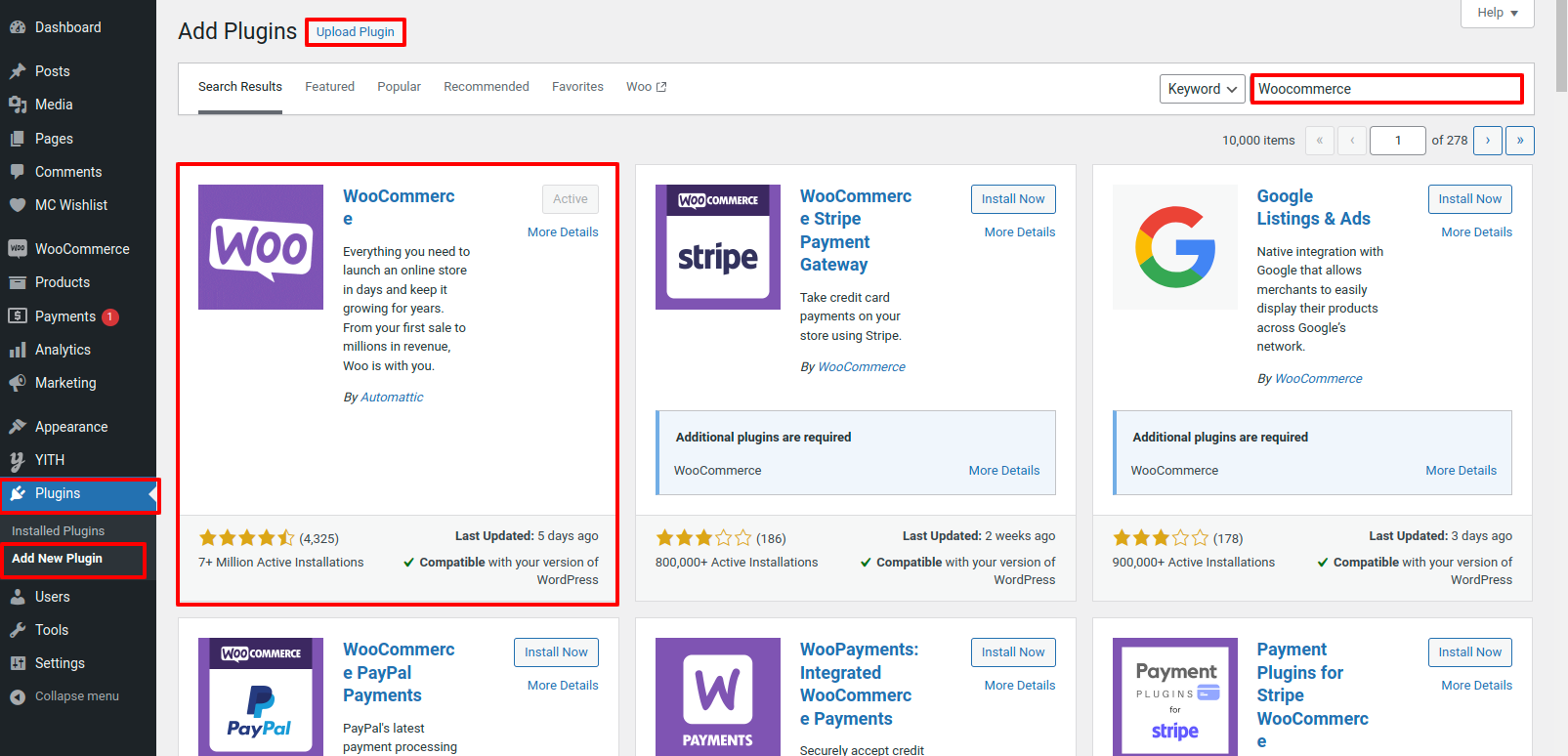Open More Details for WooCommerce plugin
This screenshot has width=1568, height=756.
[x=563, y=232]
